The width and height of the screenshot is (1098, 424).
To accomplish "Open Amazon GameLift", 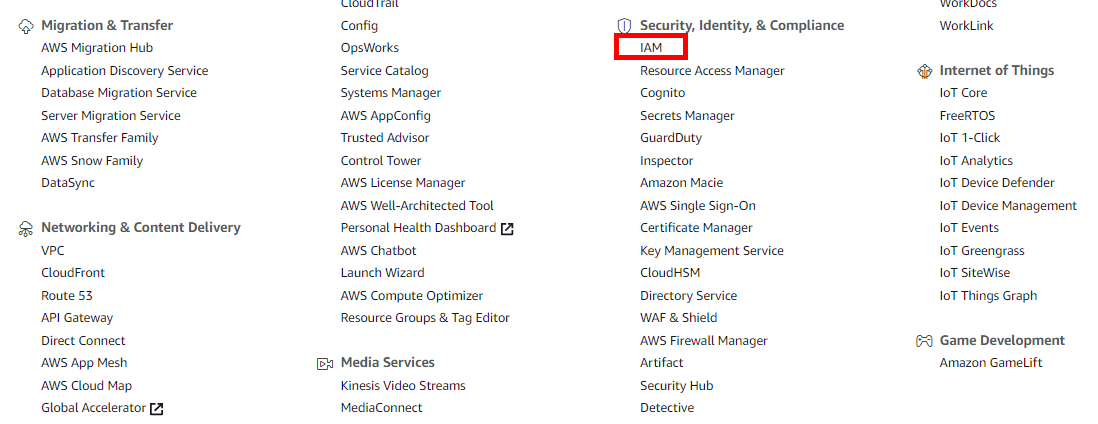I will pos(990,363).
